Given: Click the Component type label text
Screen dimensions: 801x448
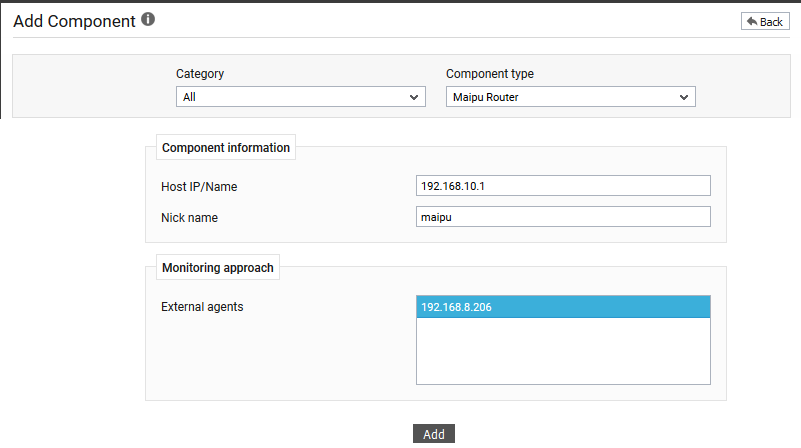Looking at the screenshot, I should (490, 74).
